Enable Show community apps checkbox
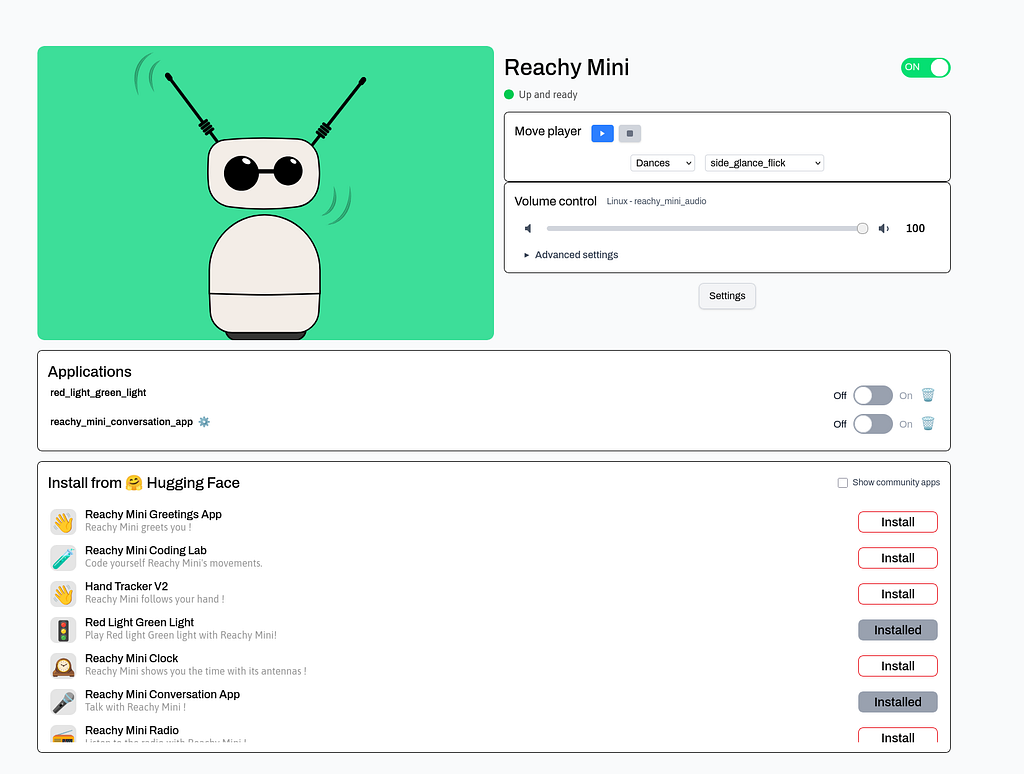 click(x=842, y=483)
